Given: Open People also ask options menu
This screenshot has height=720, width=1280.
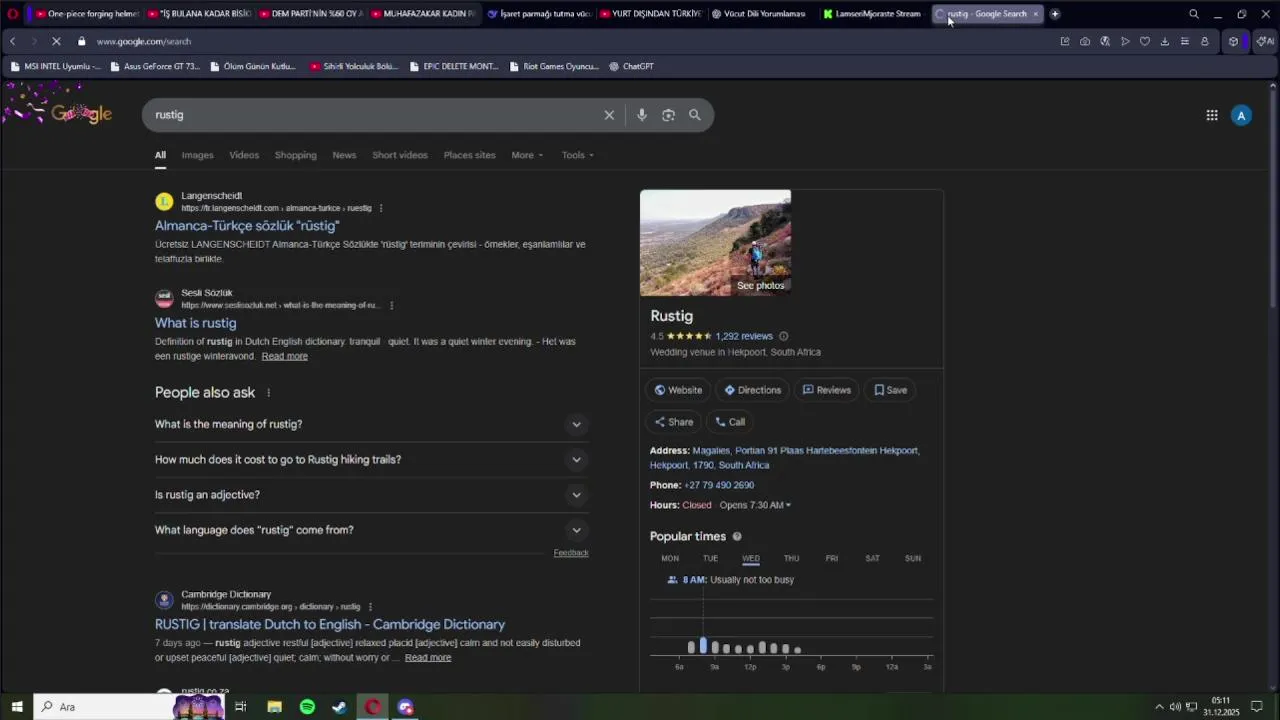Looking at the screenshot, I should coord(268,393).
